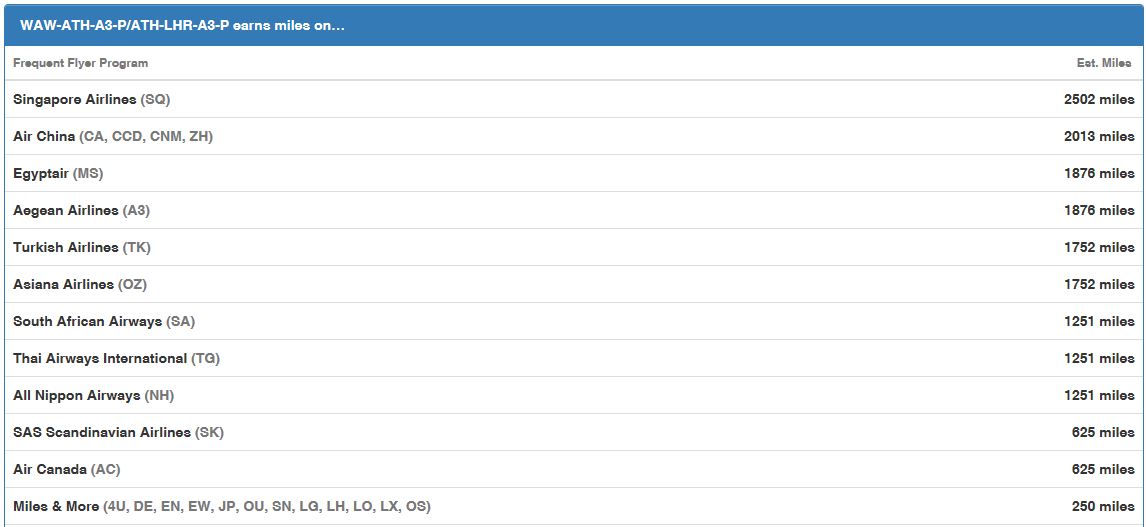
Task: Click the Singapore Airlines (SQ) row
Action: coord(573,99)
